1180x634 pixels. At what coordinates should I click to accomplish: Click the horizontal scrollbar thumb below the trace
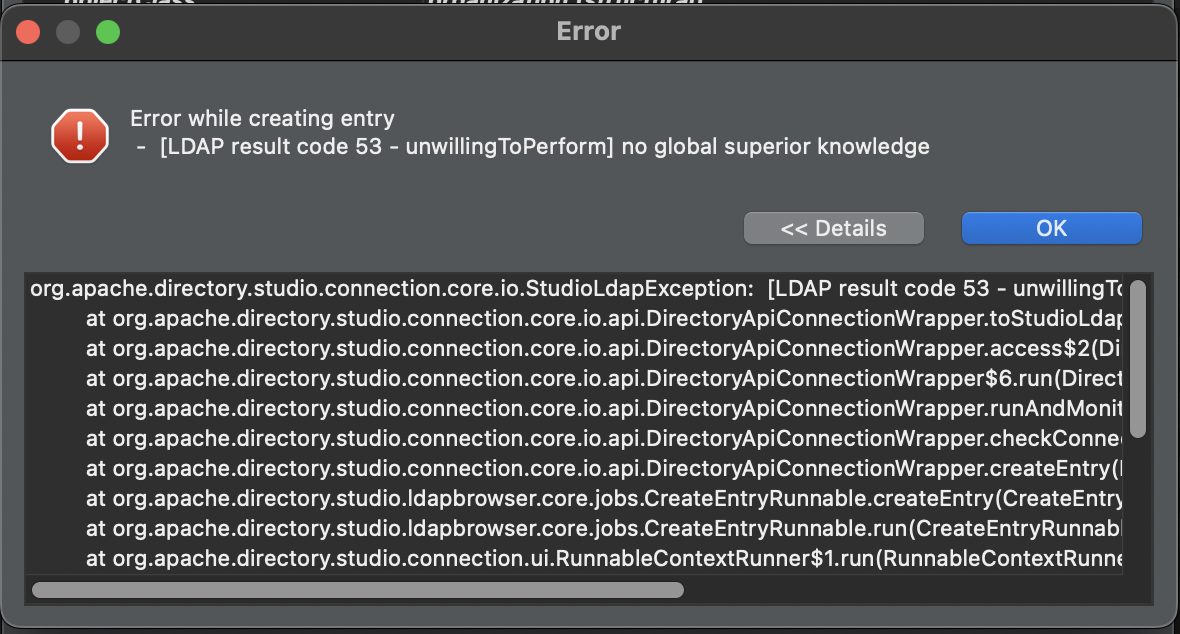[x=357, y=590]
